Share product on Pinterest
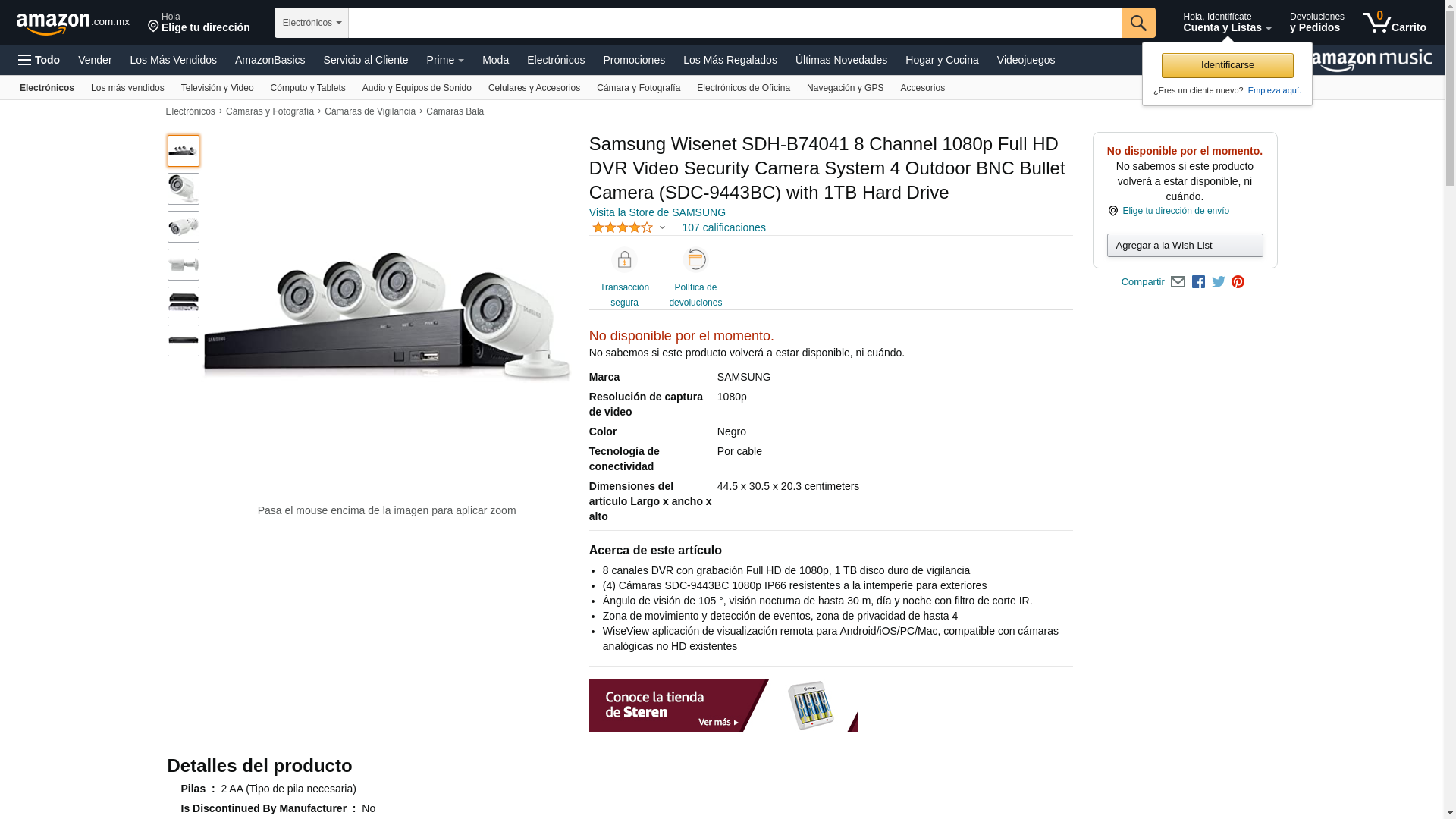Screen dimensions: 1456x819 click(1238, 282)
